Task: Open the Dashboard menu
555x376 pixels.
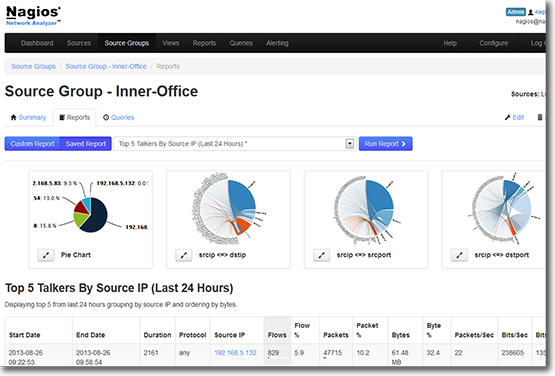Action: tap(37, 43)
